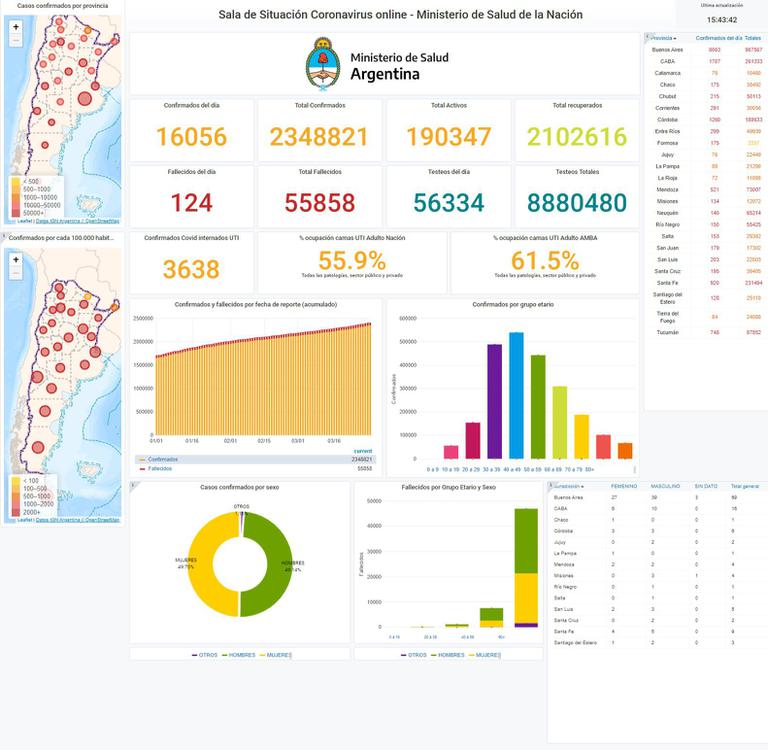
Task: Zoom out on the provincia cases map
Action: click(x=16, y=41)
